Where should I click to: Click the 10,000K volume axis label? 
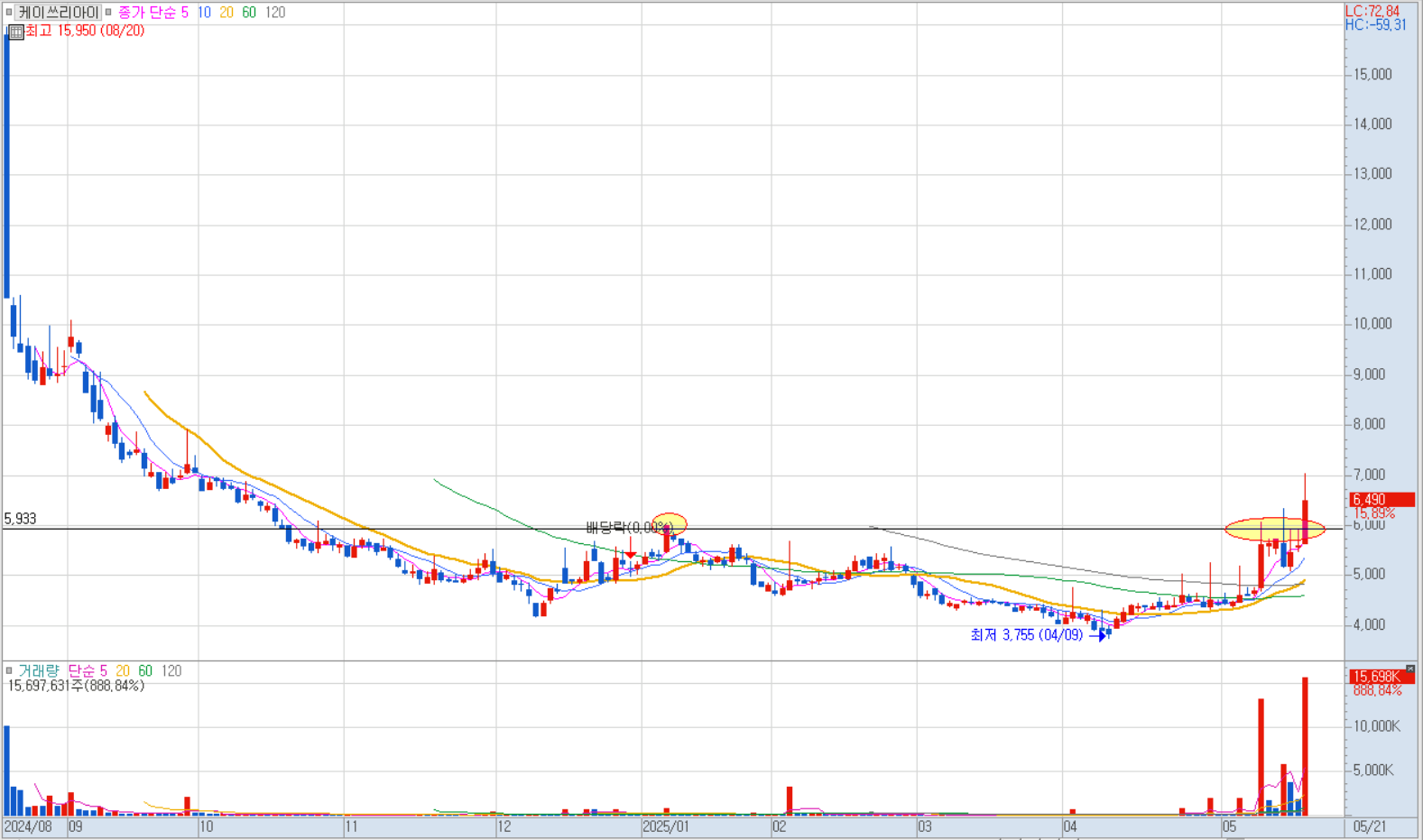1376,726
